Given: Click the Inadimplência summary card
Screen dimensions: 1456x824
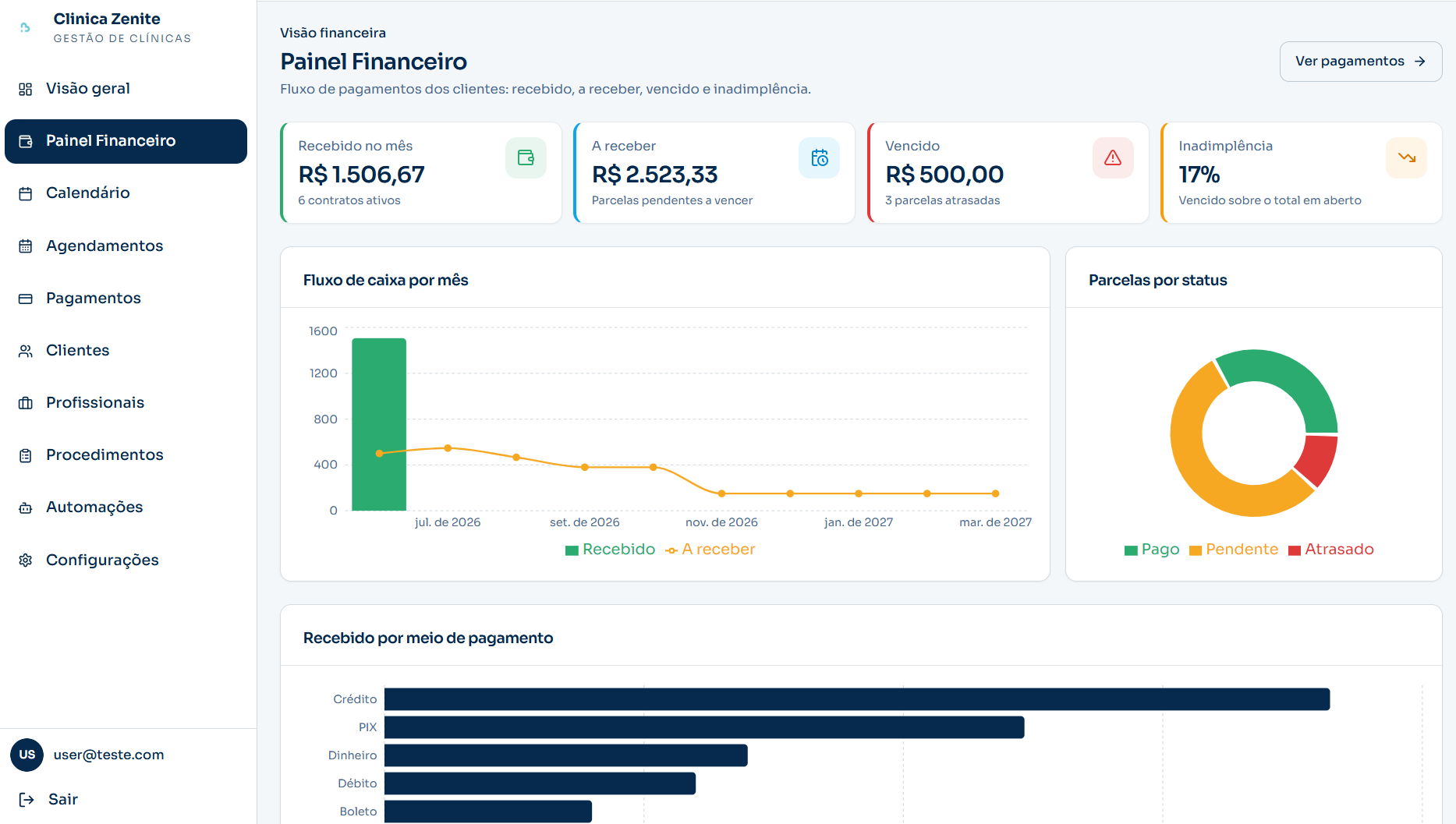Looking at the screenshot, I should 1302,173.
